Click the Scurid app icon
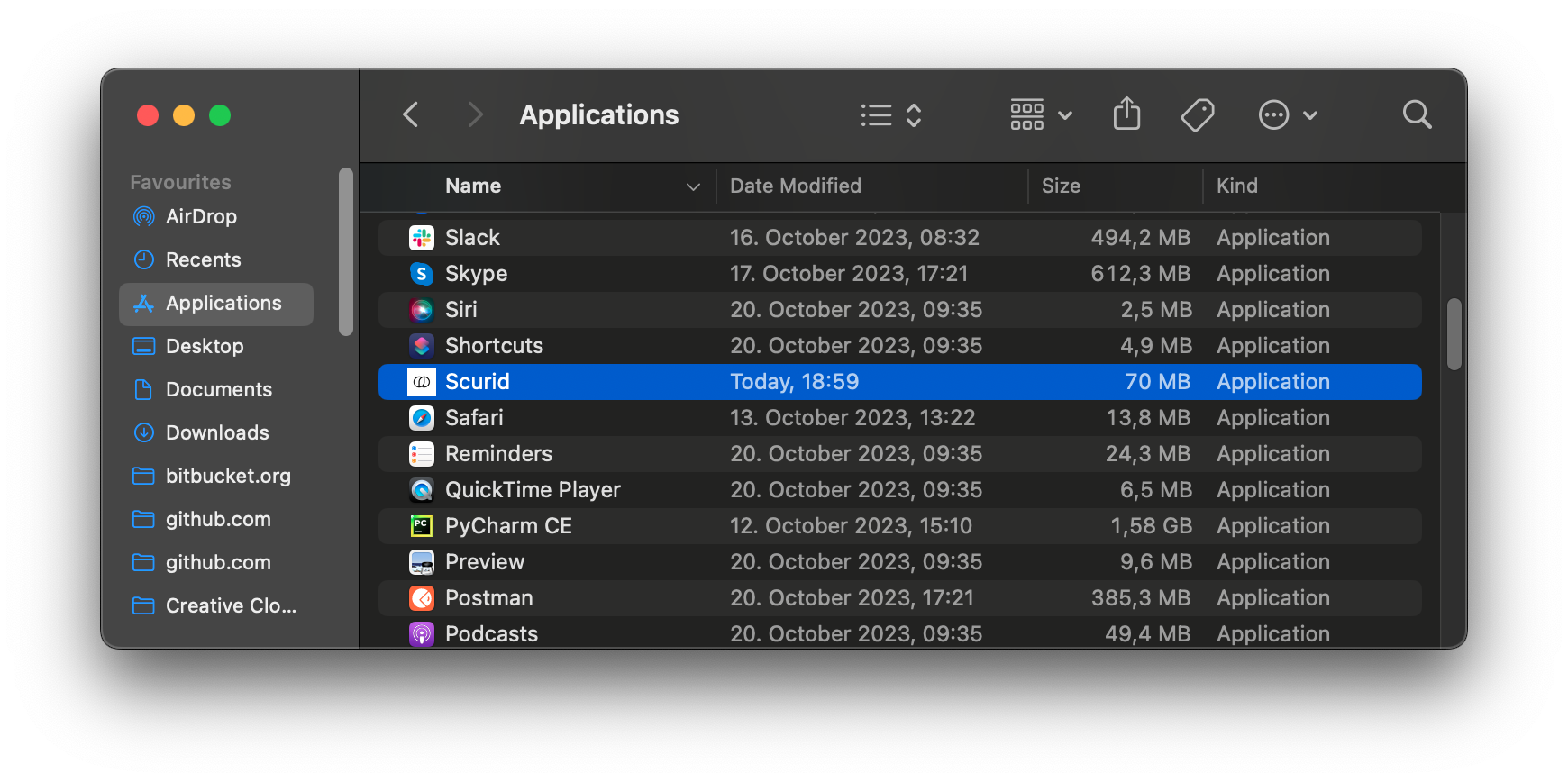The width and height of the screenshot is (1568, 782). tap(421, 382)
